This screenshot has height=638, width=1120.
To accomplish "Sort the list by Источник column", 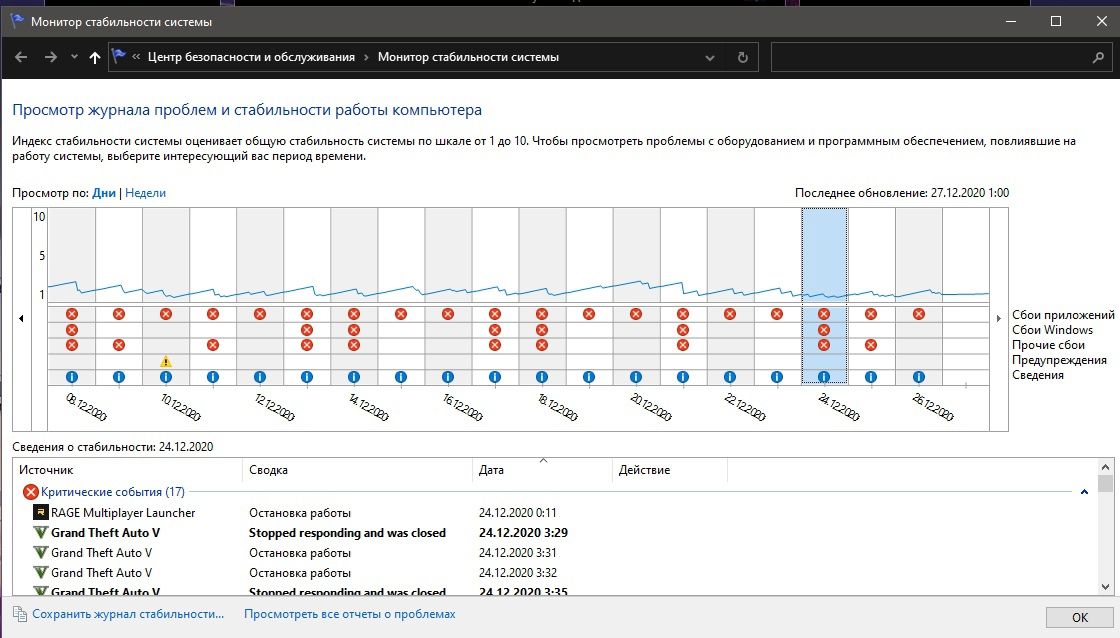I will tap(128, 470).
